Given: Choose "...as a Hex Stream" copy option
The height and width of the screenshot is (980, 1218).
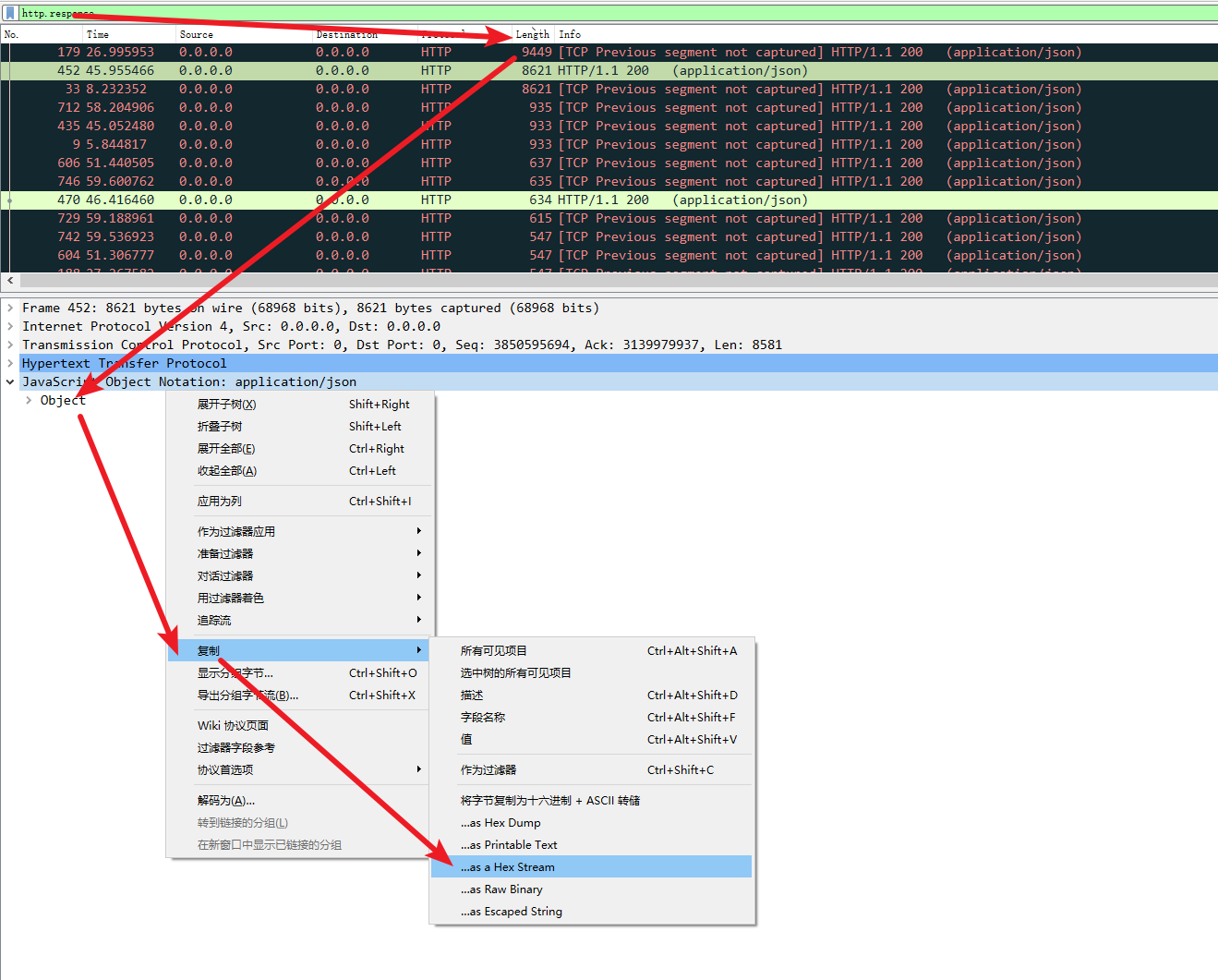Looking at the screenshot, I should [508, 867].
